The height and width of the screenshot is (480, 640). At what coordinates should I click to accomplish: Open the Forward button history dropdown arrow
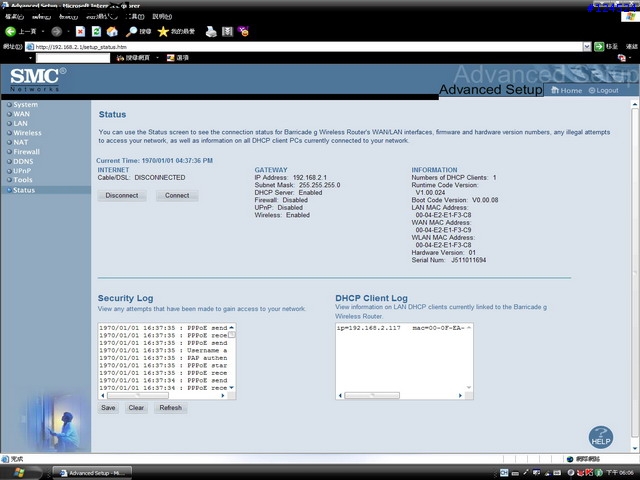tap(68, 31)
